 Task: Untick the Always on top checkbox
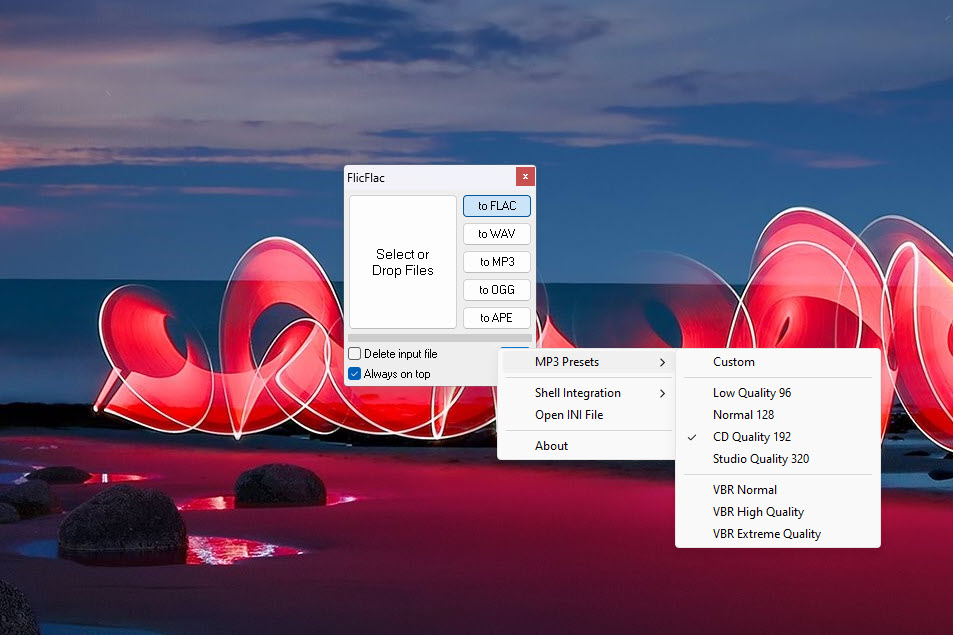pyautogui.click(x=355, y=374)
